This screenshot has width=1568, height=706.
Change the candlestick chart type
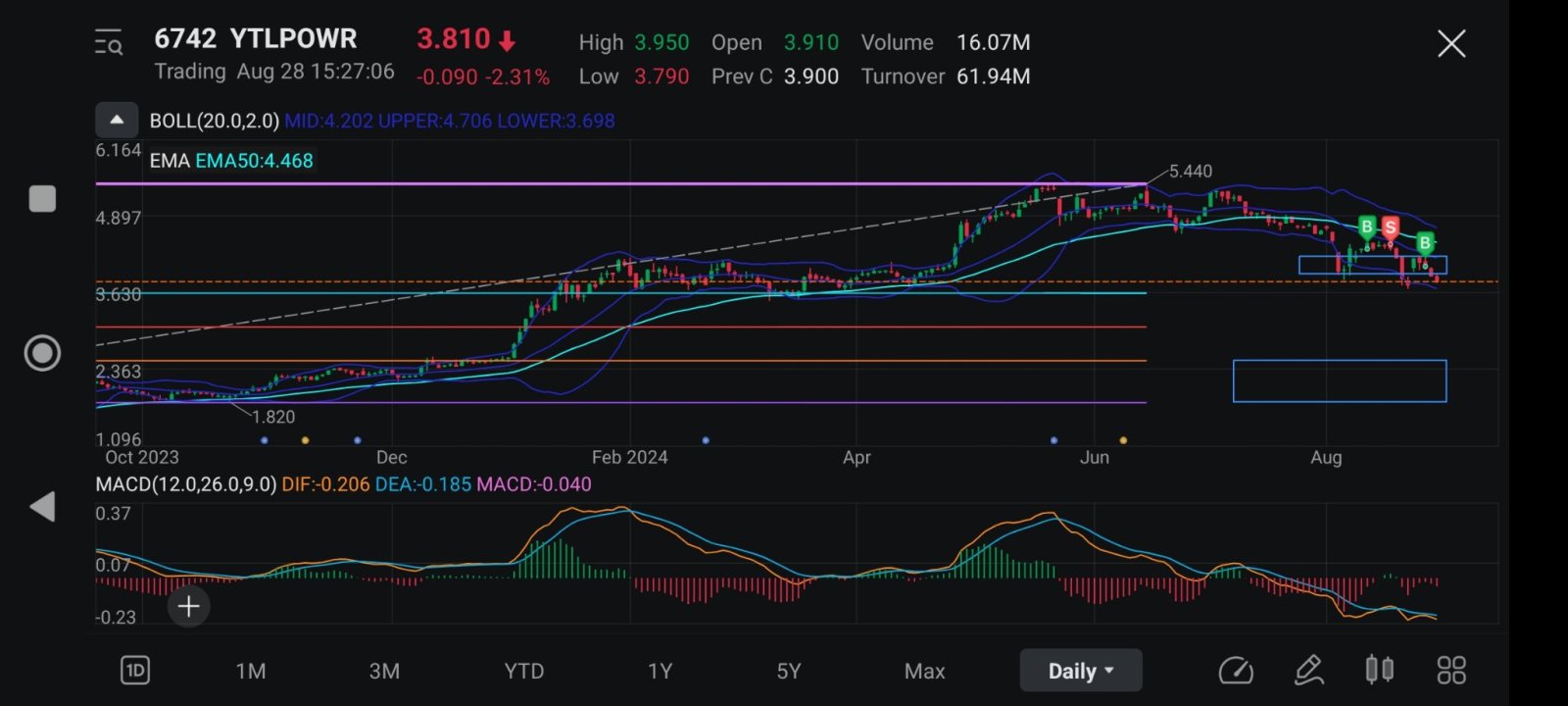pos(1380,670)
